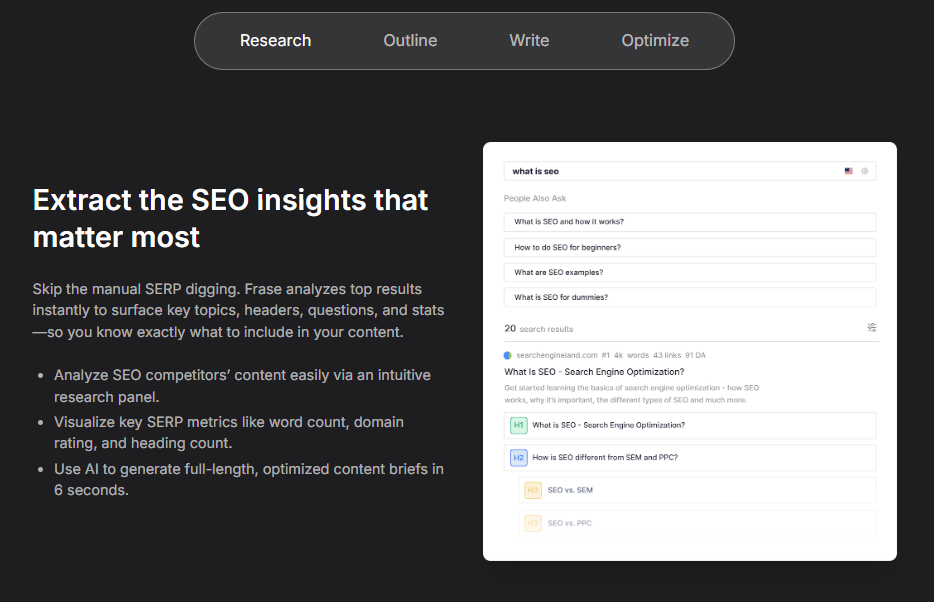
Task: Select 'What are SEO examples?' question
Action: point(690,272)
